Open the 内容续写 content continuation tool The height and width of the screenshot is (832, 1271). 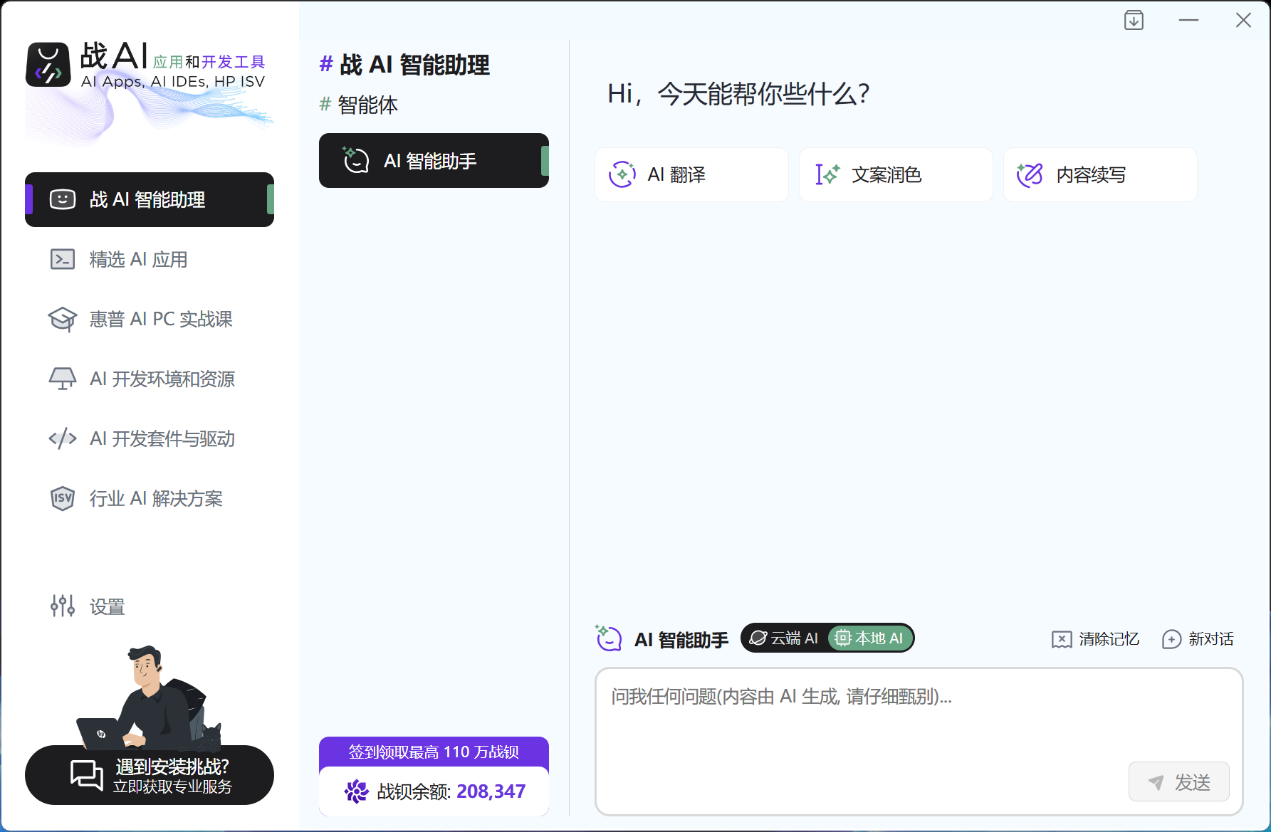(x=1100, y=174)
